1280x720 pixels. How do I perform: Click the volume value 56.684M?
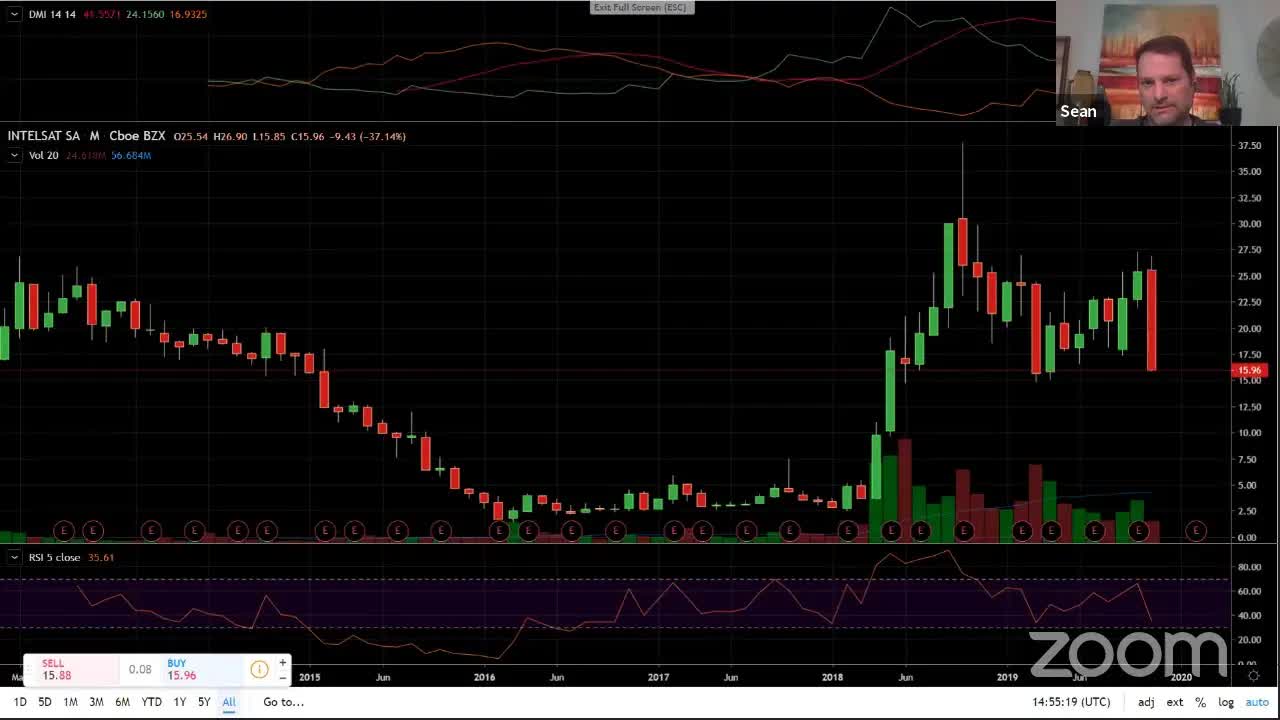(131, 155)
